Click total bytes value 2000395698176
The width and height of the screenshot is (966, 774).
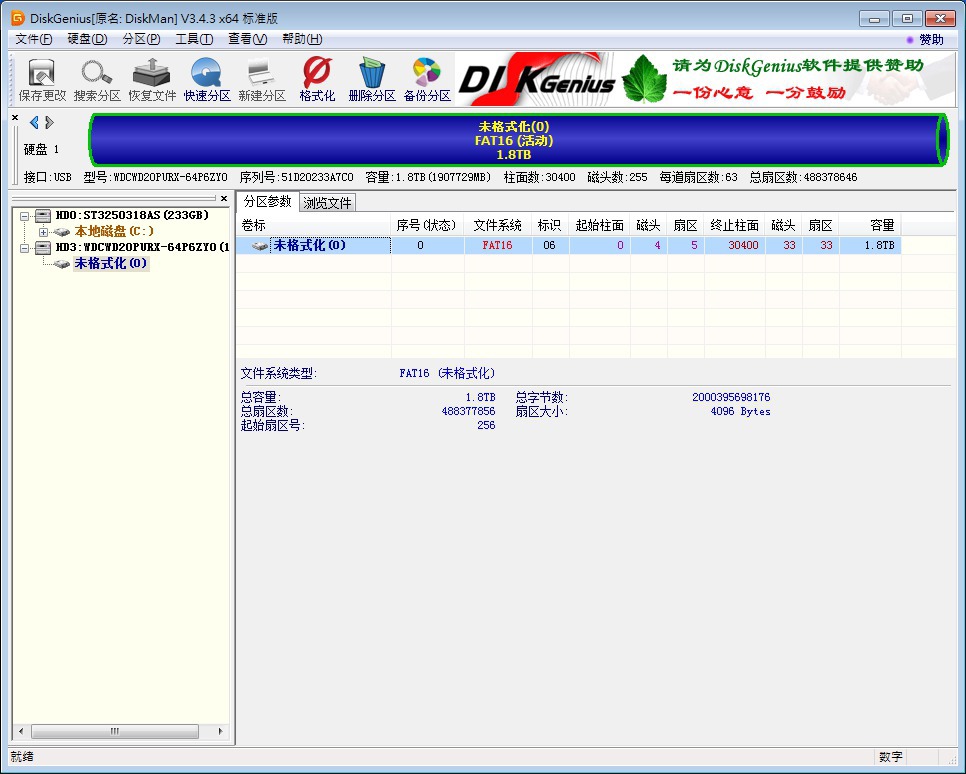(x=731, y=397)
